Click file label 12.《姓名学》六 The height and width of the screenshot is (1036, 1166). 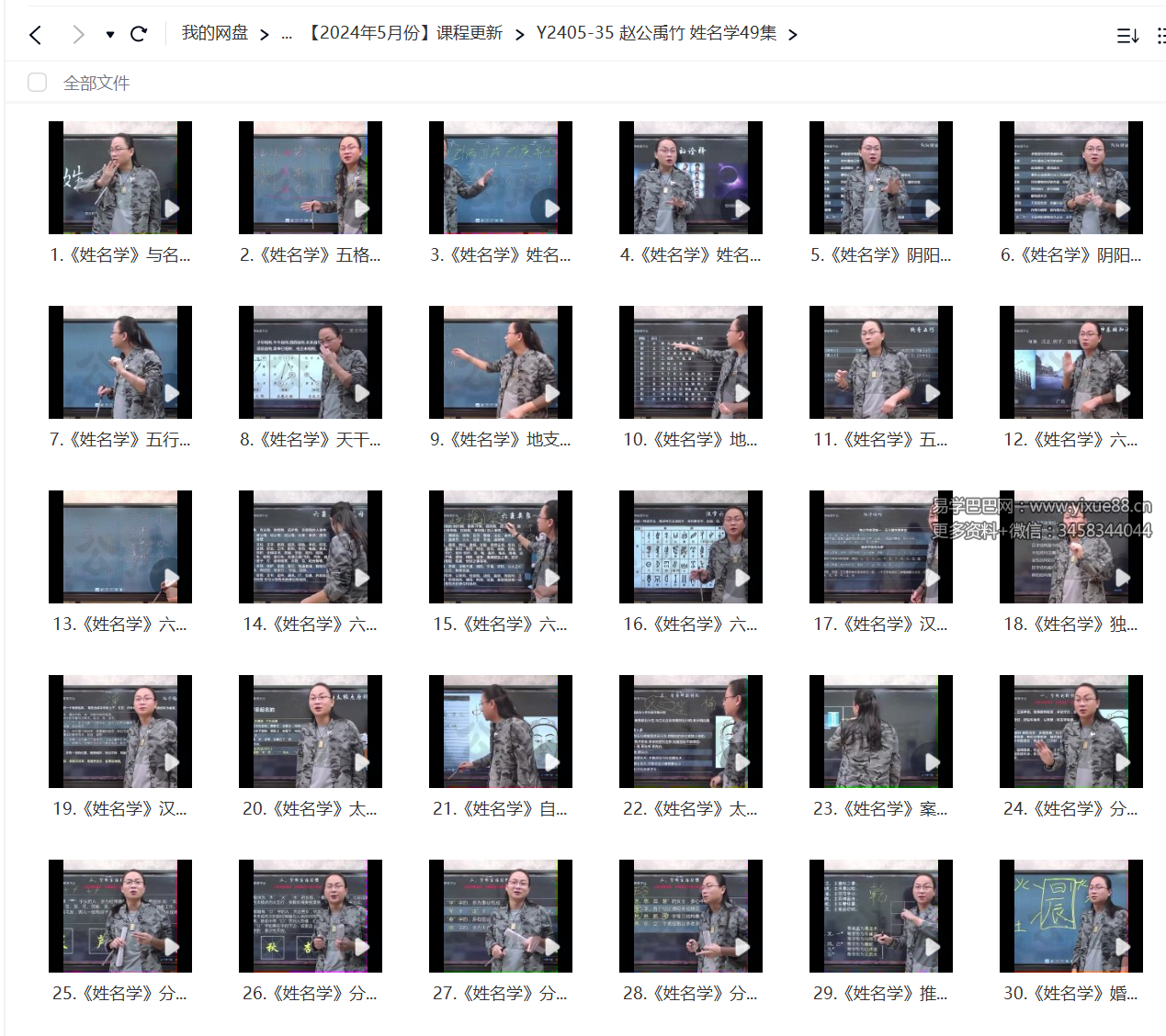coord(1070,440)
